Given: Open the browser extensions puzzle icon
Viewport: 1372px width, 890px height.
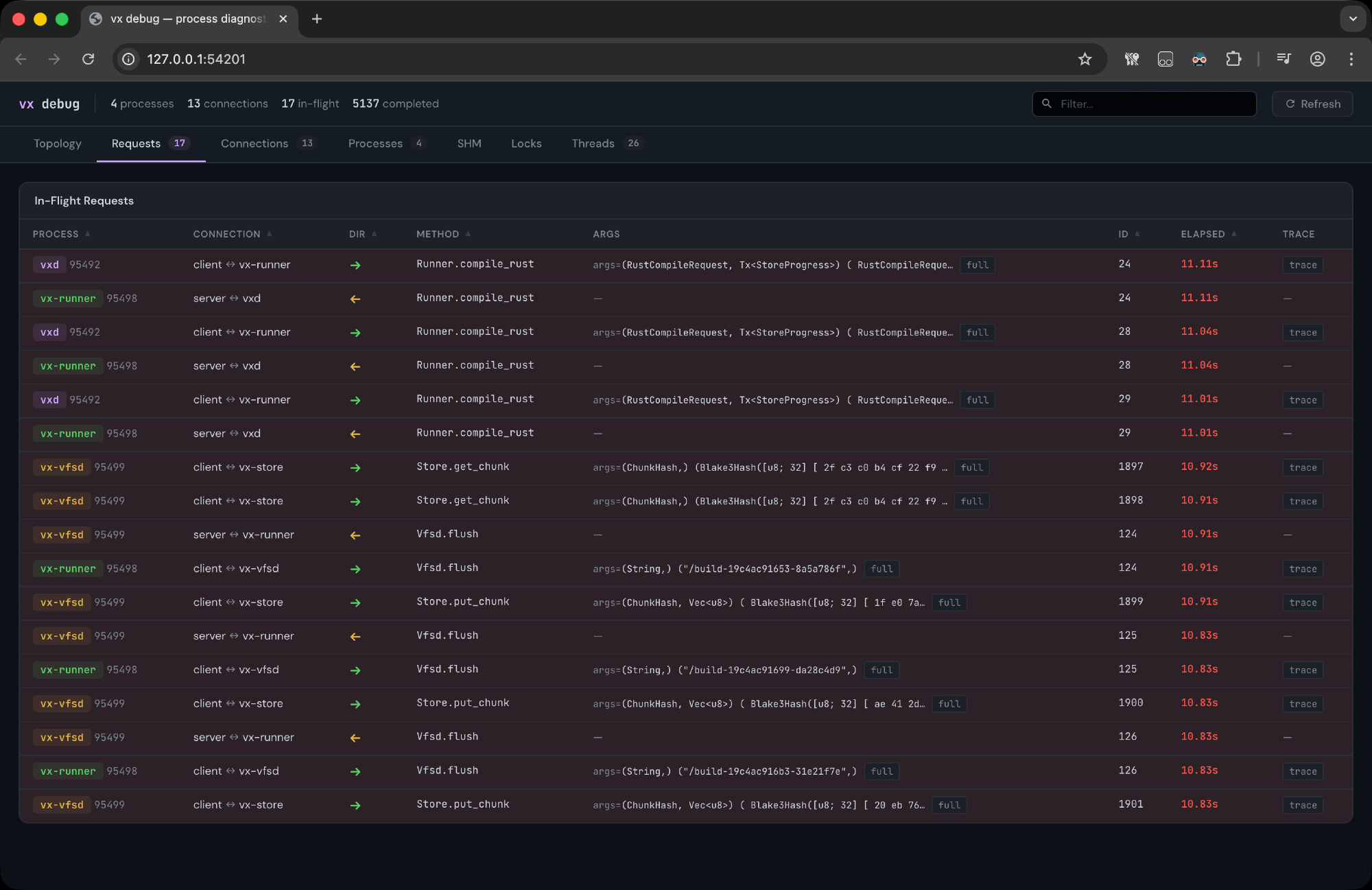Looking at the screenshot, I should (1233, 59).
